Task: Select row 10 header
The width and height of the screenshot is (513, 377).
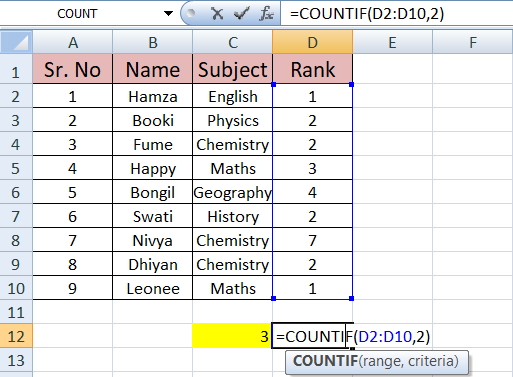Action: [16, 288]
